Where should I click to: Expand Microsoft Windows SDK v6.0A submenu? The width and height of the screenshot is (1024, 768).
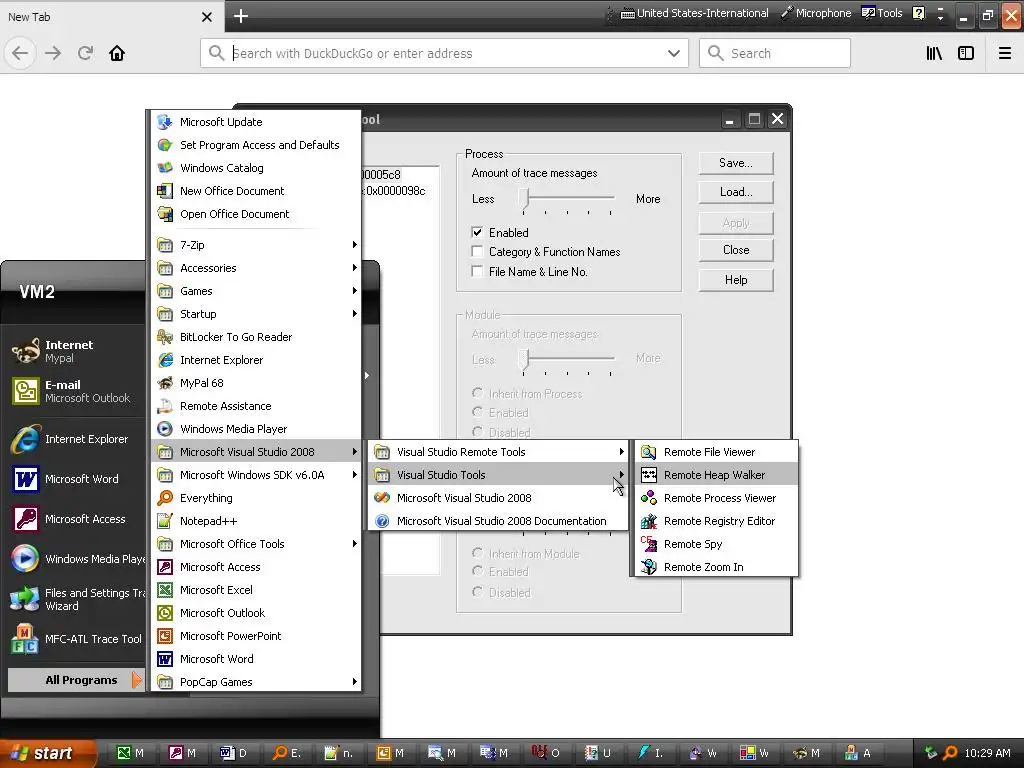tap(256, 475)
